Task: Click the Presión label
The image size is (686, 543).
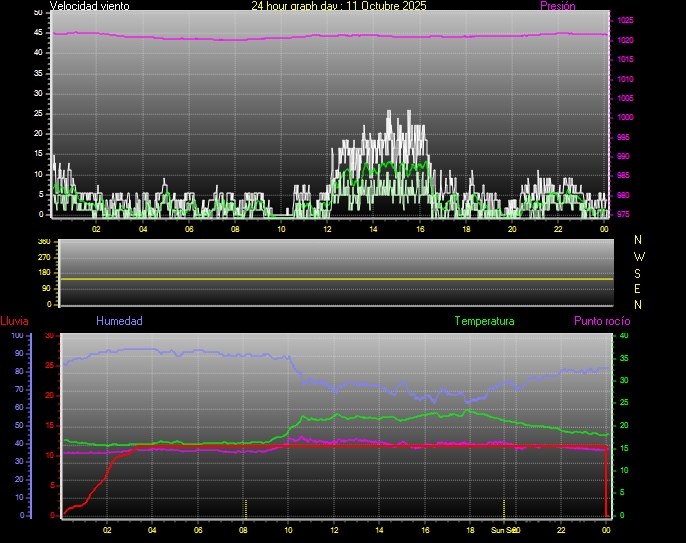Action: 557,6
